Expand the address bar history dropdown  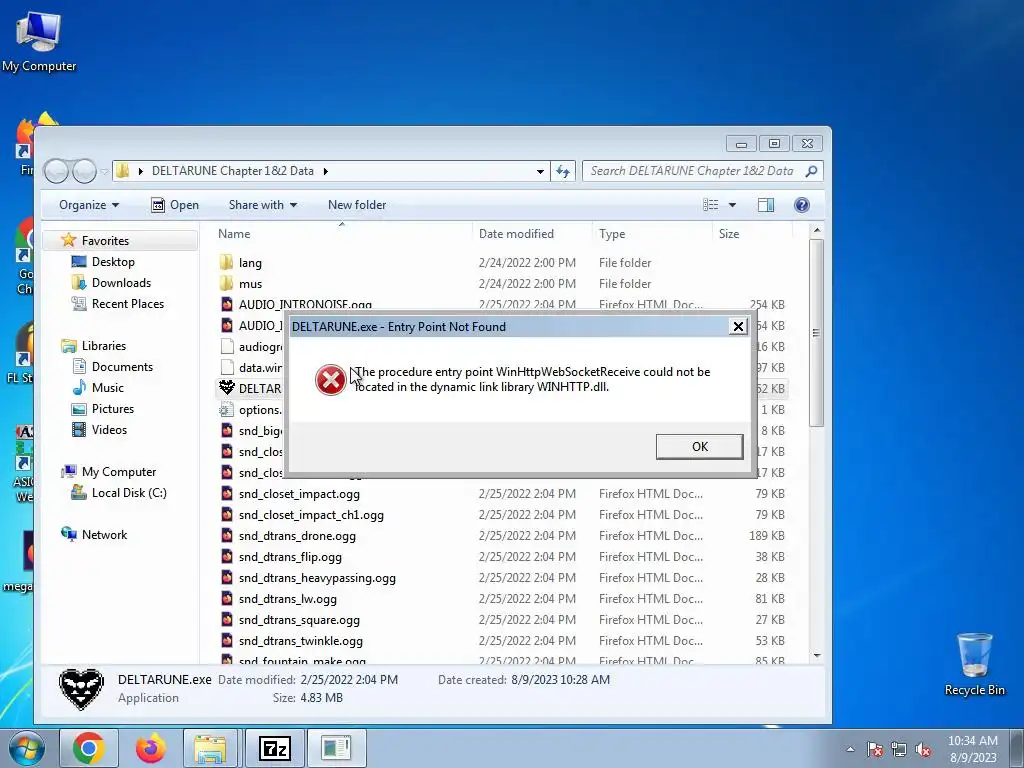(540, 171)
